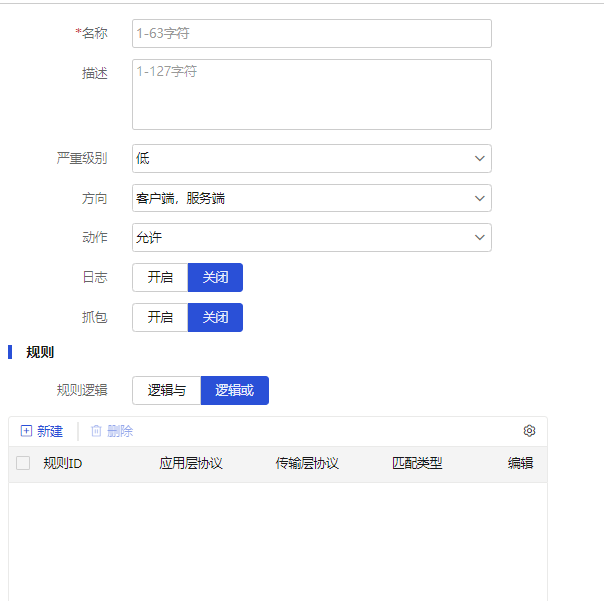This screenshot has width=604, height=614.
Task: Focus the 描述 text area
Action: pos(311,94)
